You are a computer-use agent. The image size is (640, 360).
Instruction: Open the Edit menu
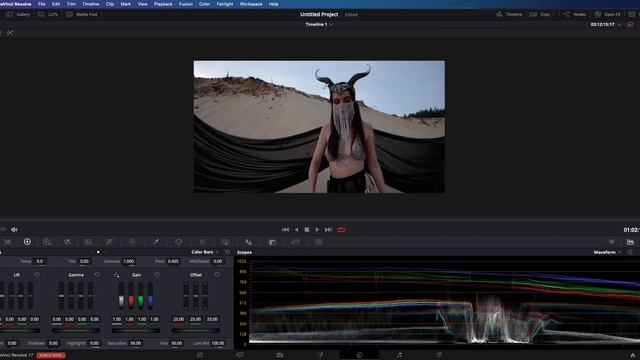(56, 4)
